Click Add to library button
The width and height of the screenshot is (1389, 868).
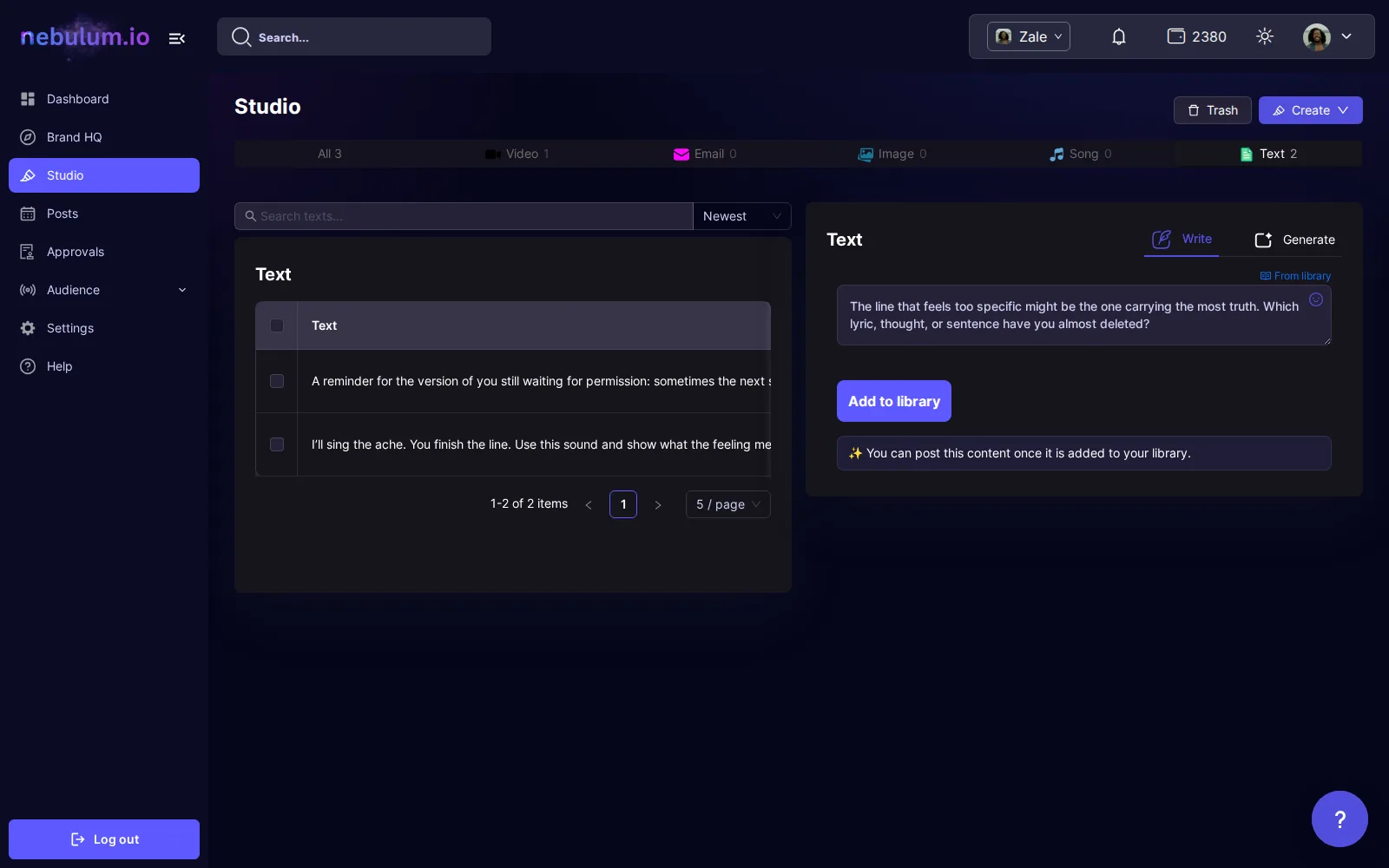tap(894, 401)
